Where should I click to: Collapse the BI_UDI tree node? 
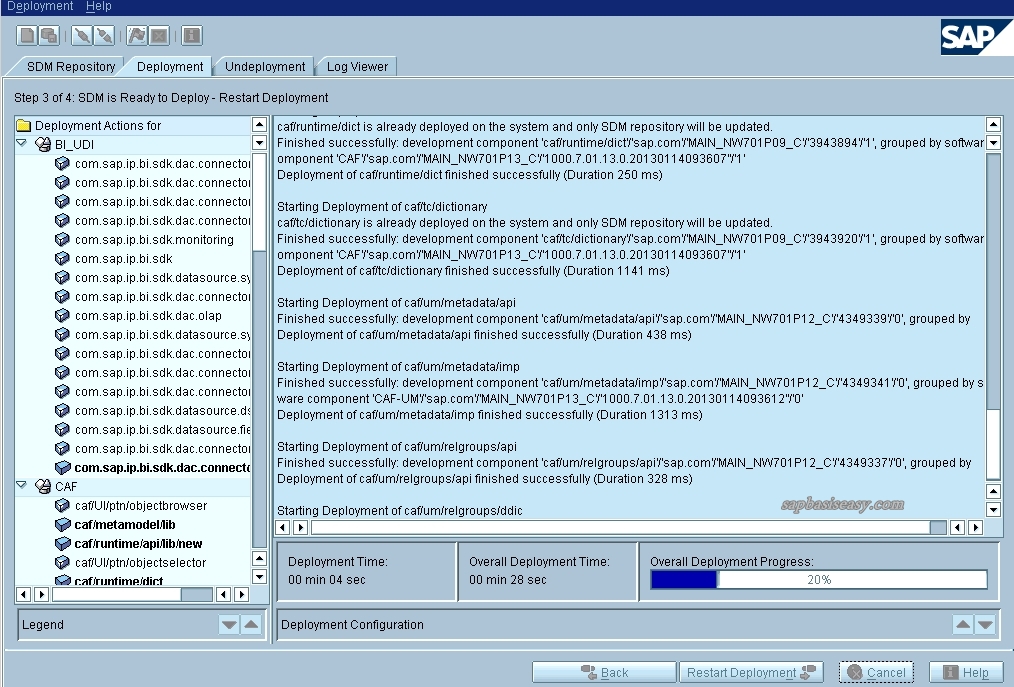[x=22, y=144]
